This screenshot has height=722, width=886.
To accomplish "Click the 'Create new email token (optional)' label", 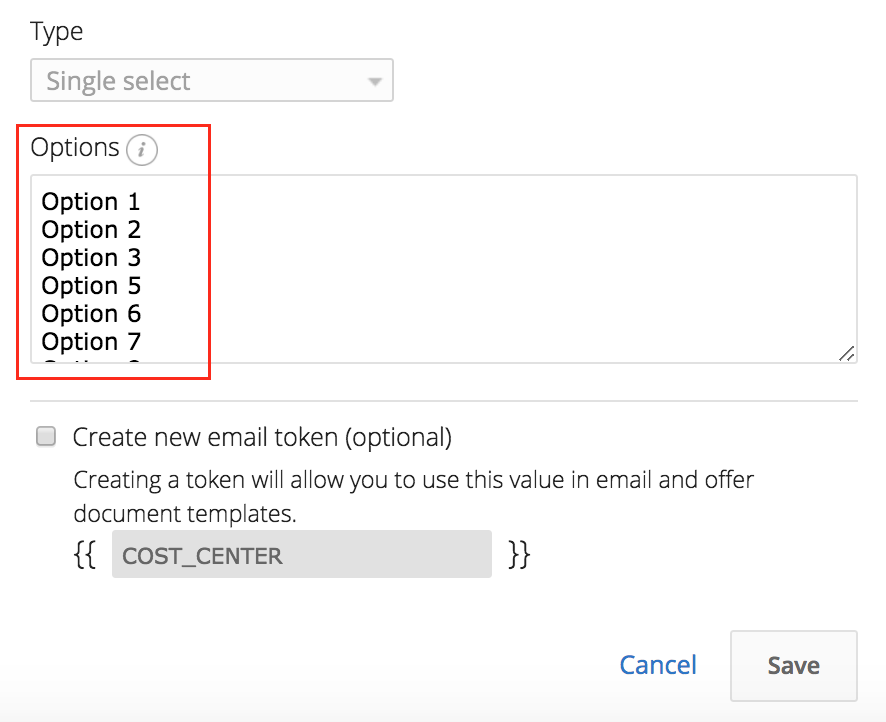I will [262, 437].
